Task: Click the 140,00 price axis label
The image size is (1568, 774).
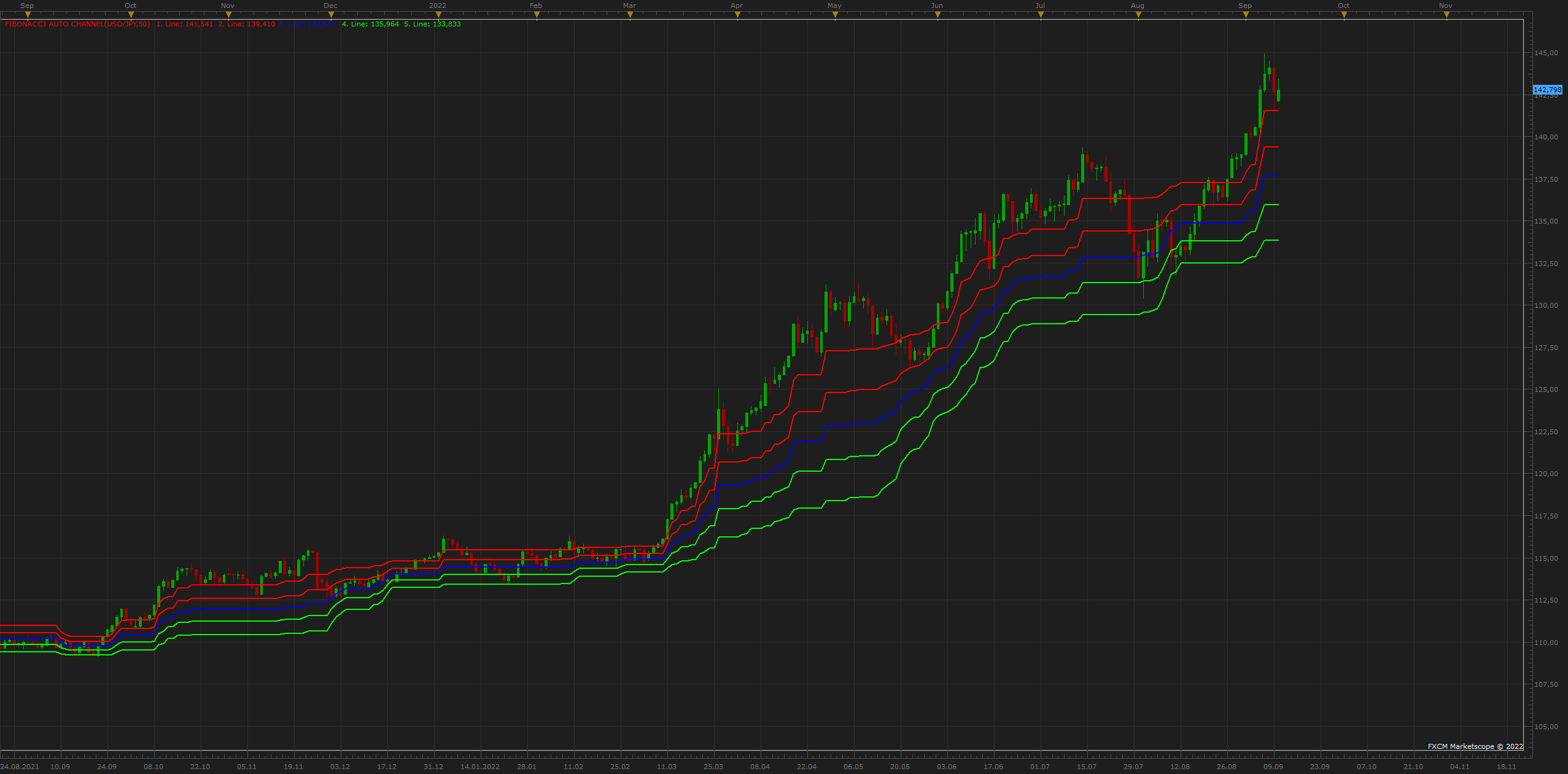Action: pos(1546,137)
